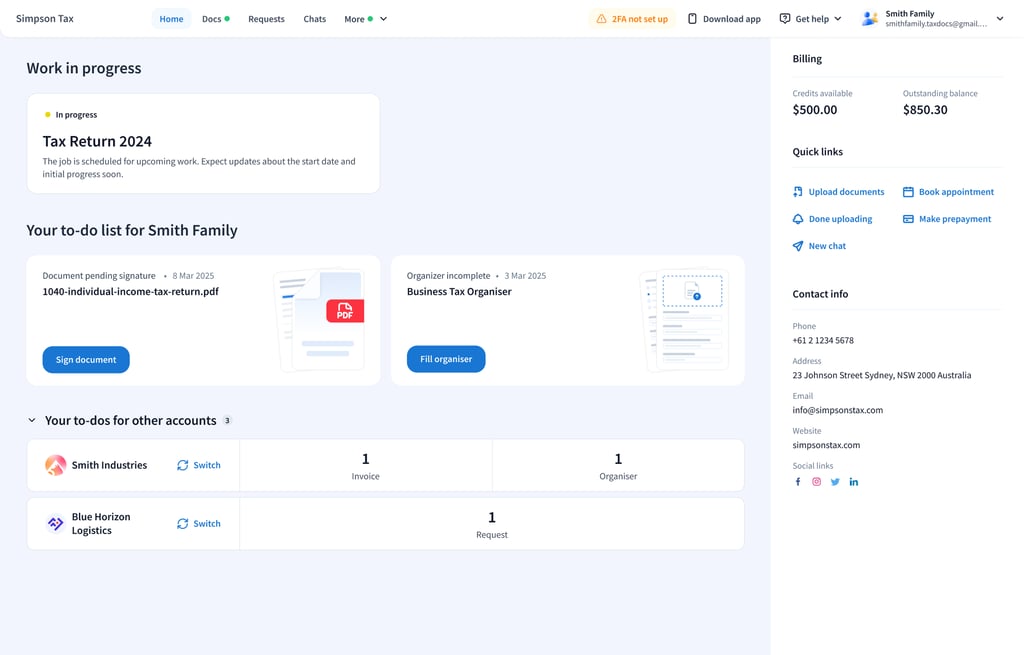Open the Requests tab
This screenshot has height=655, width=1024.
pos(266,19)
